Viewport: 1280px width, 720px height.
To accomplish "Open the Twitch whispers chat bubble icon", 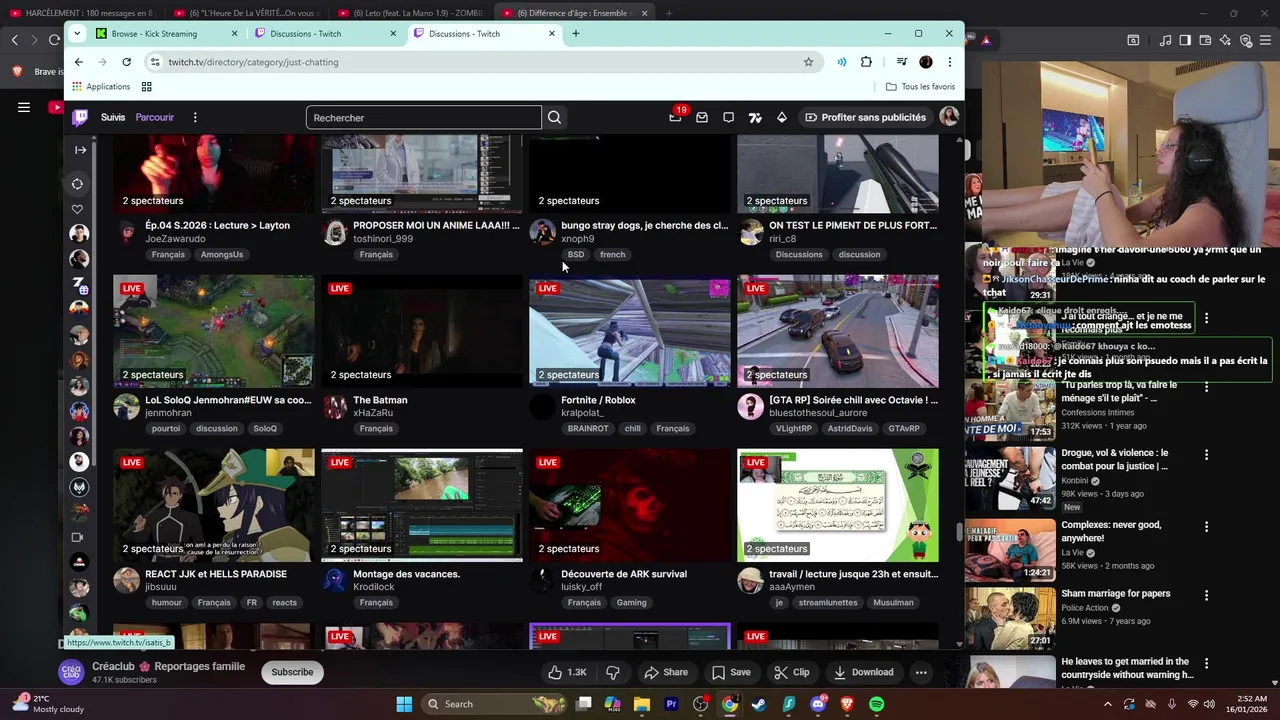I will tap(728, 117).
